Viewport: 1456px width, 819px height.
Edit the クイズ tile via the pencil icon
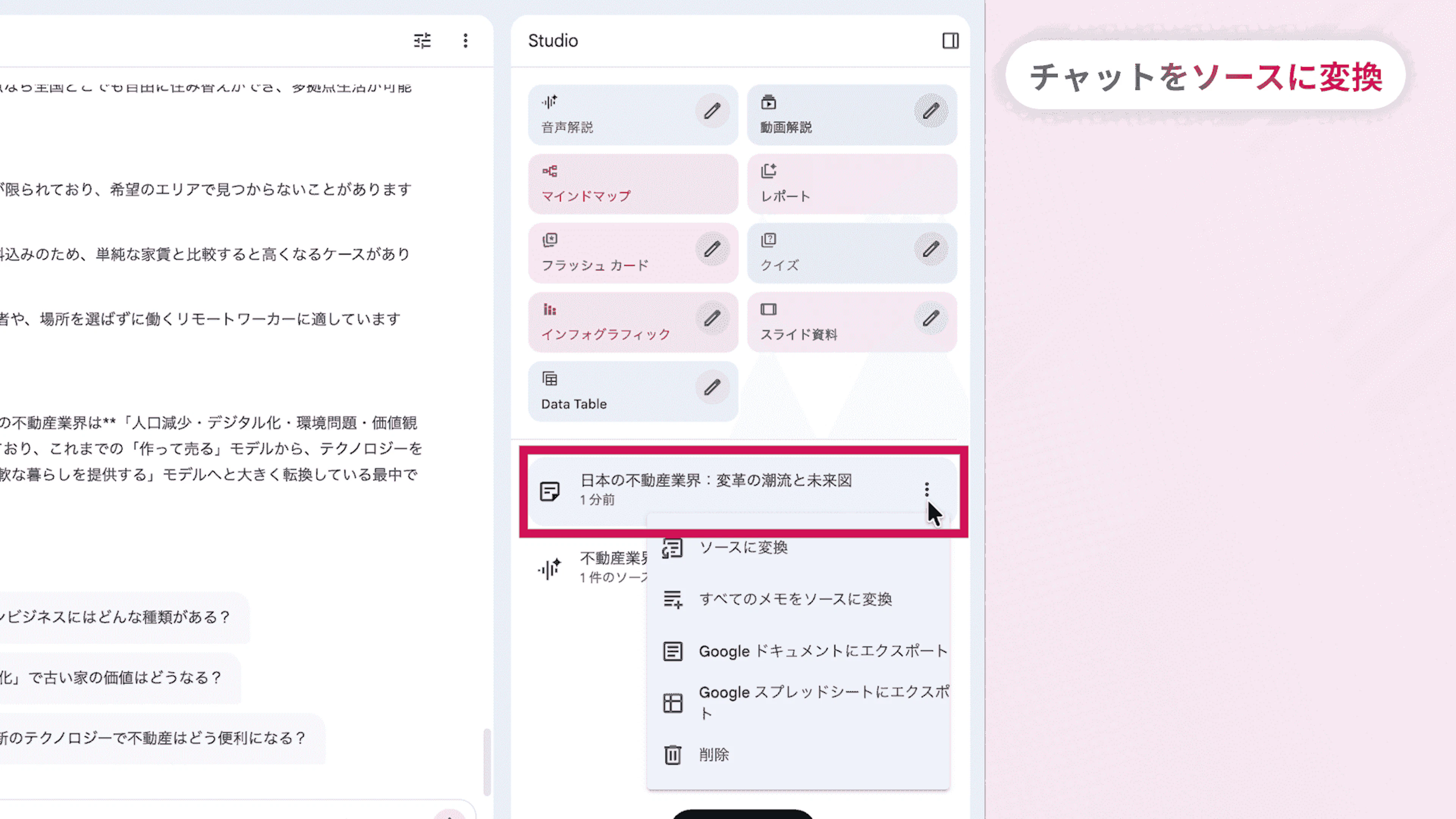point(930,249)
